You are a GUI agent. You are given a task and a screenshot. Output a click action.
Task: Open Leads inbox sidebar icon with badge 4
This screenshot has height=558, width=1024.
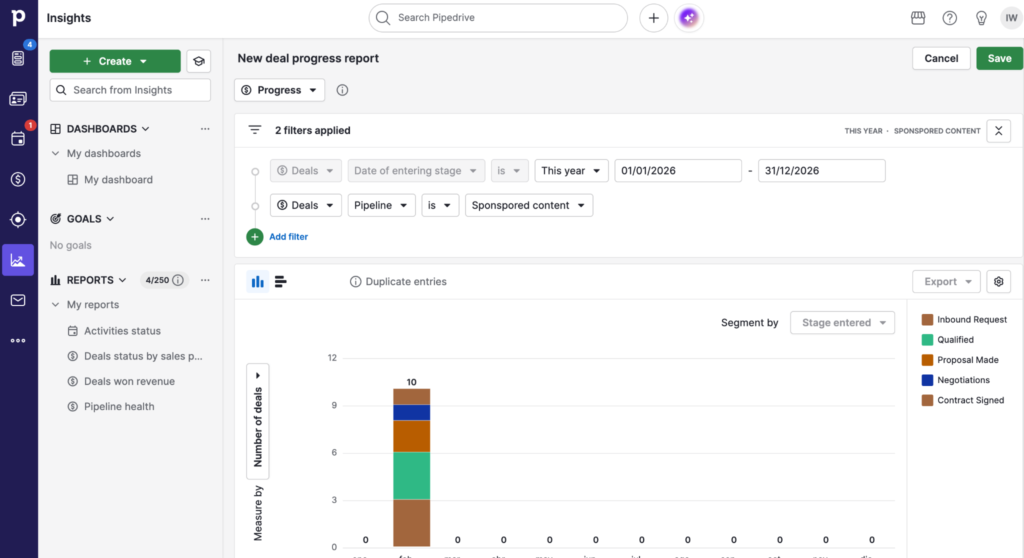click(x=18, y=58)
